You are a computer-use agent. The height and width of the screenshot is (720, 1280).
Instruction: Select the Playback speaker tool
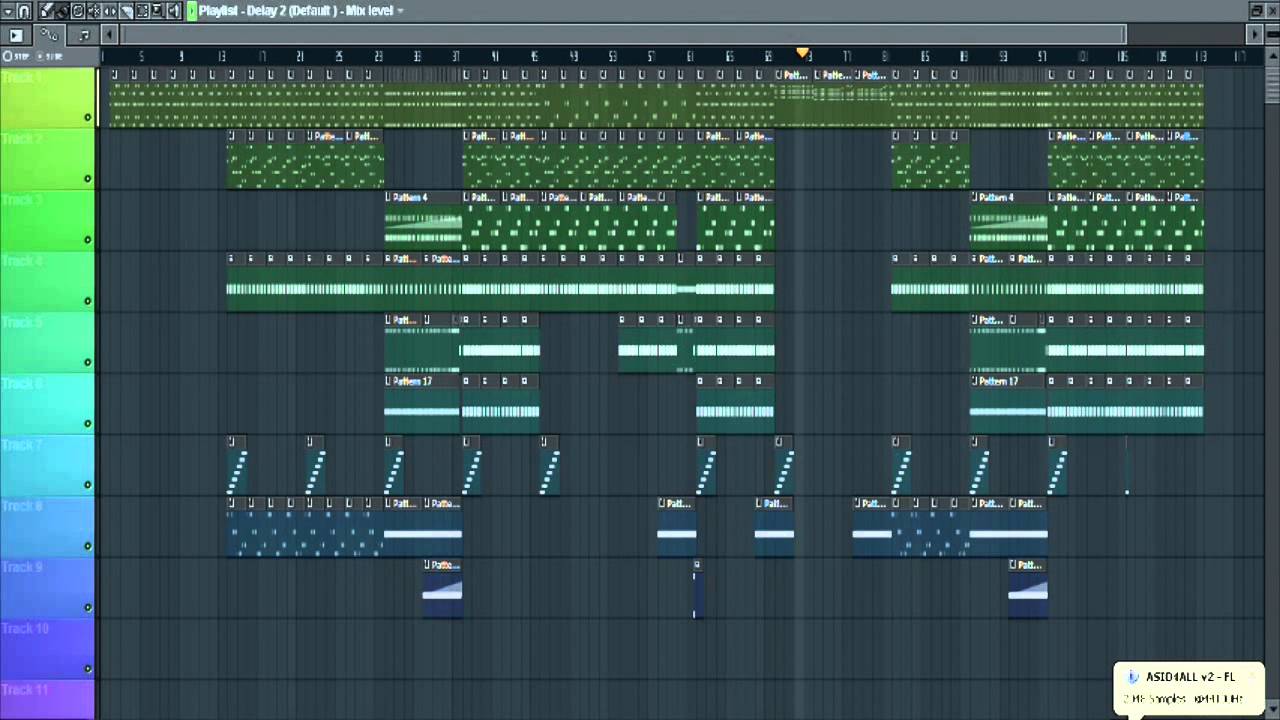coord(174,11)
